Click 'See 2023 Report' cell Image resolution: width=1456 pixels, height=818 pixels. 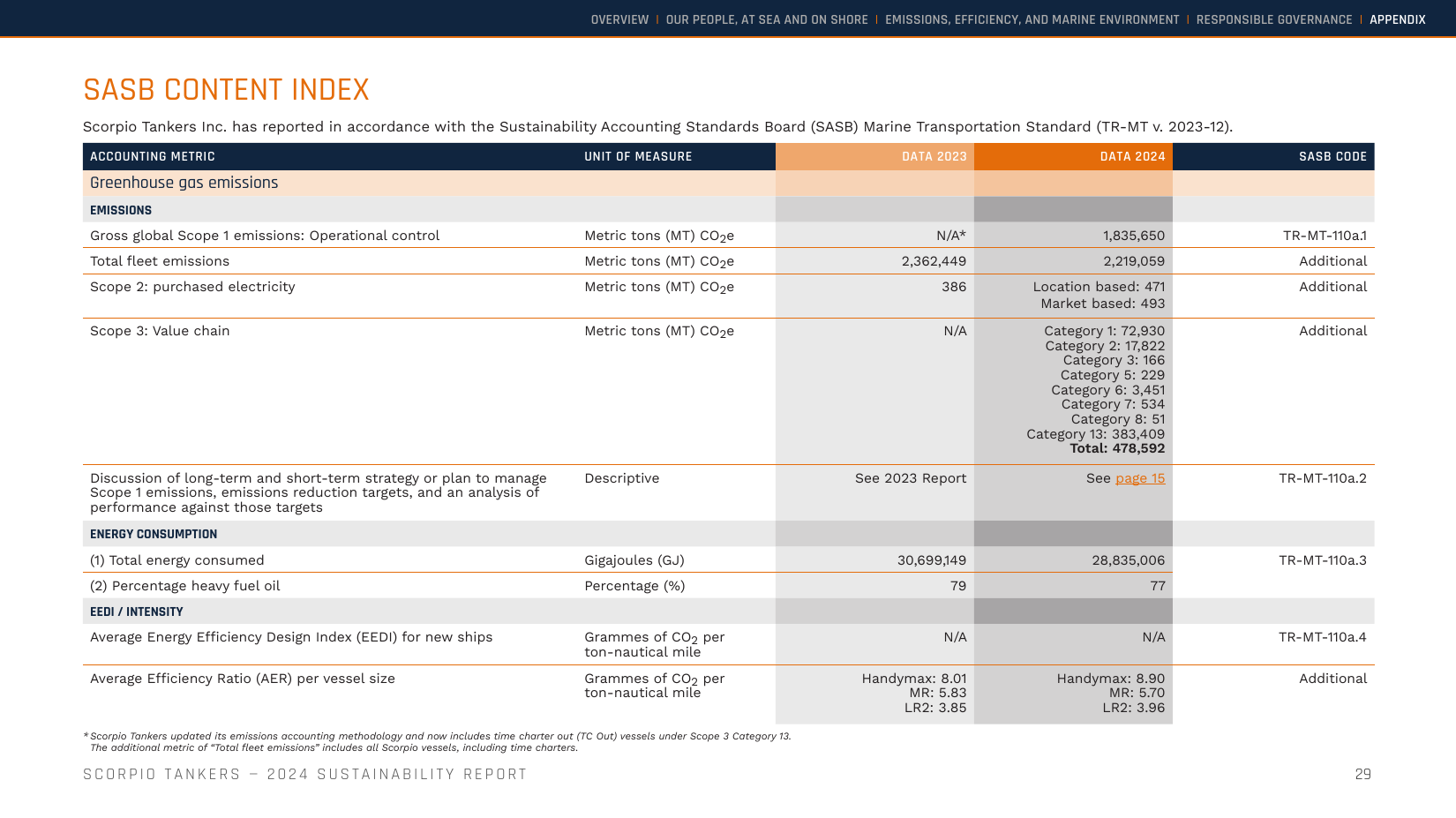[911, 478]
